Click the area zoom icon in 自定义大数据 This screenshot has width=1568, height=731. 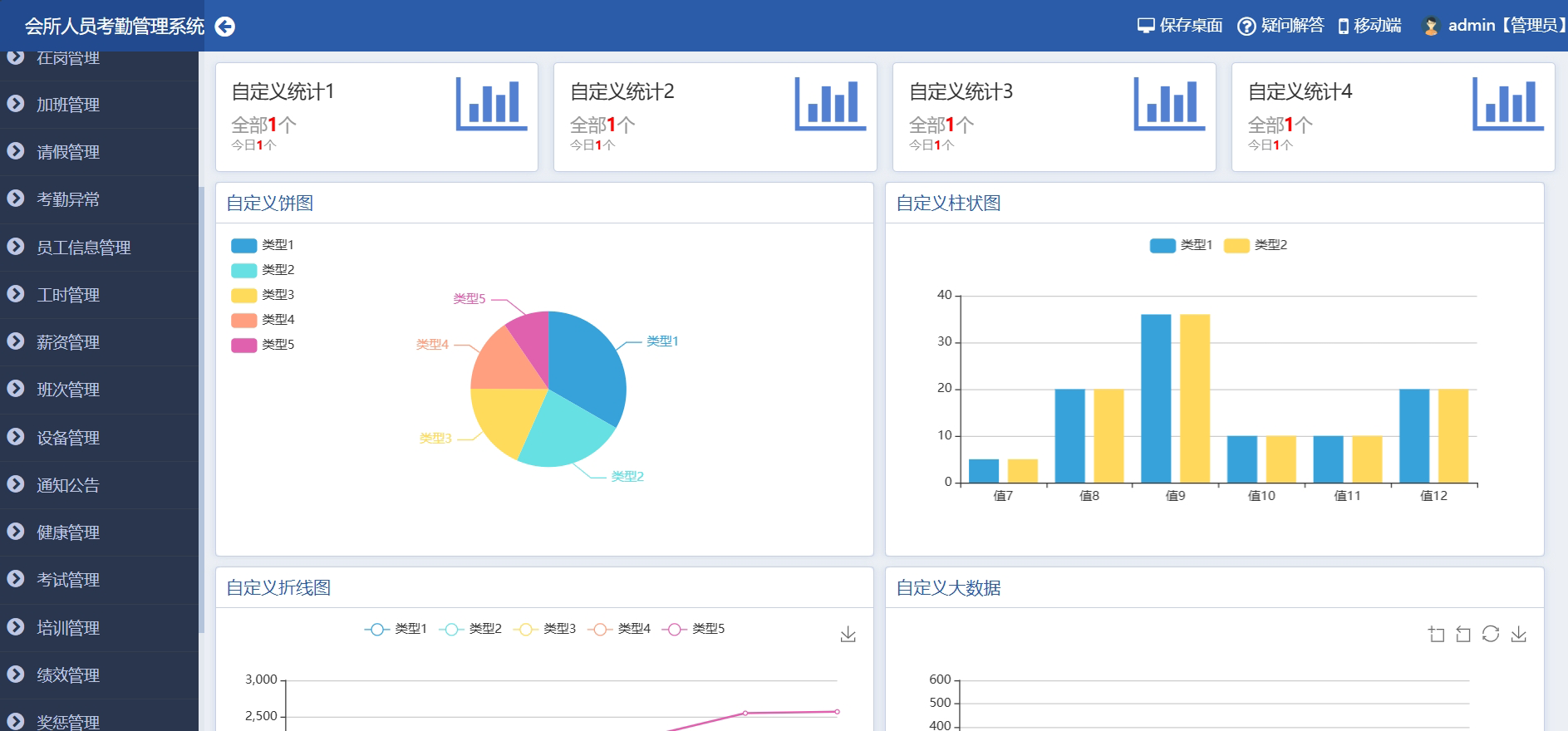pos(1436,635)
